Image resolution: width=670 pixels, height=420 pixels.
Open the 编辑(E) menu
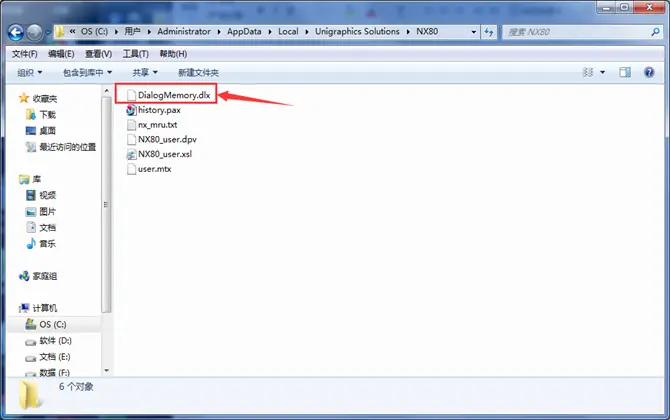61,54
